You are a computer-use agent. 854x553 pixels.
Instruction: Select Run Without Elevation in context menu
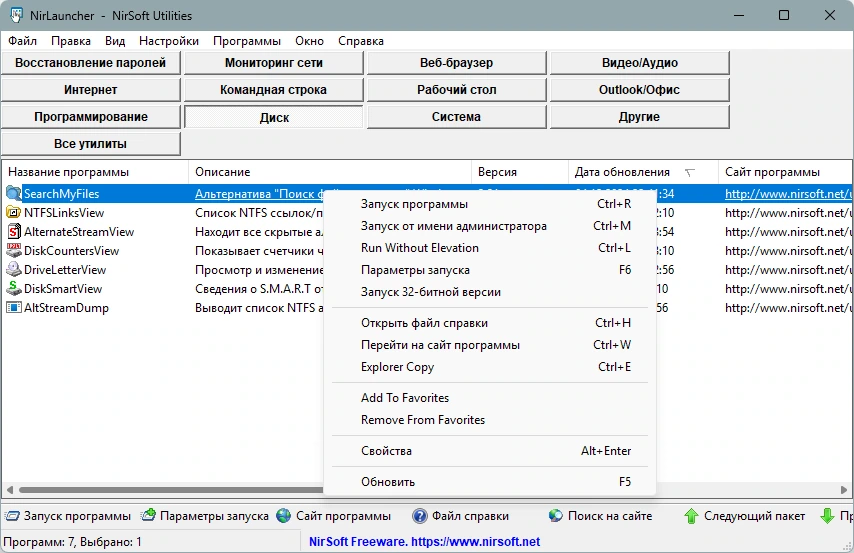coord(490,248)
